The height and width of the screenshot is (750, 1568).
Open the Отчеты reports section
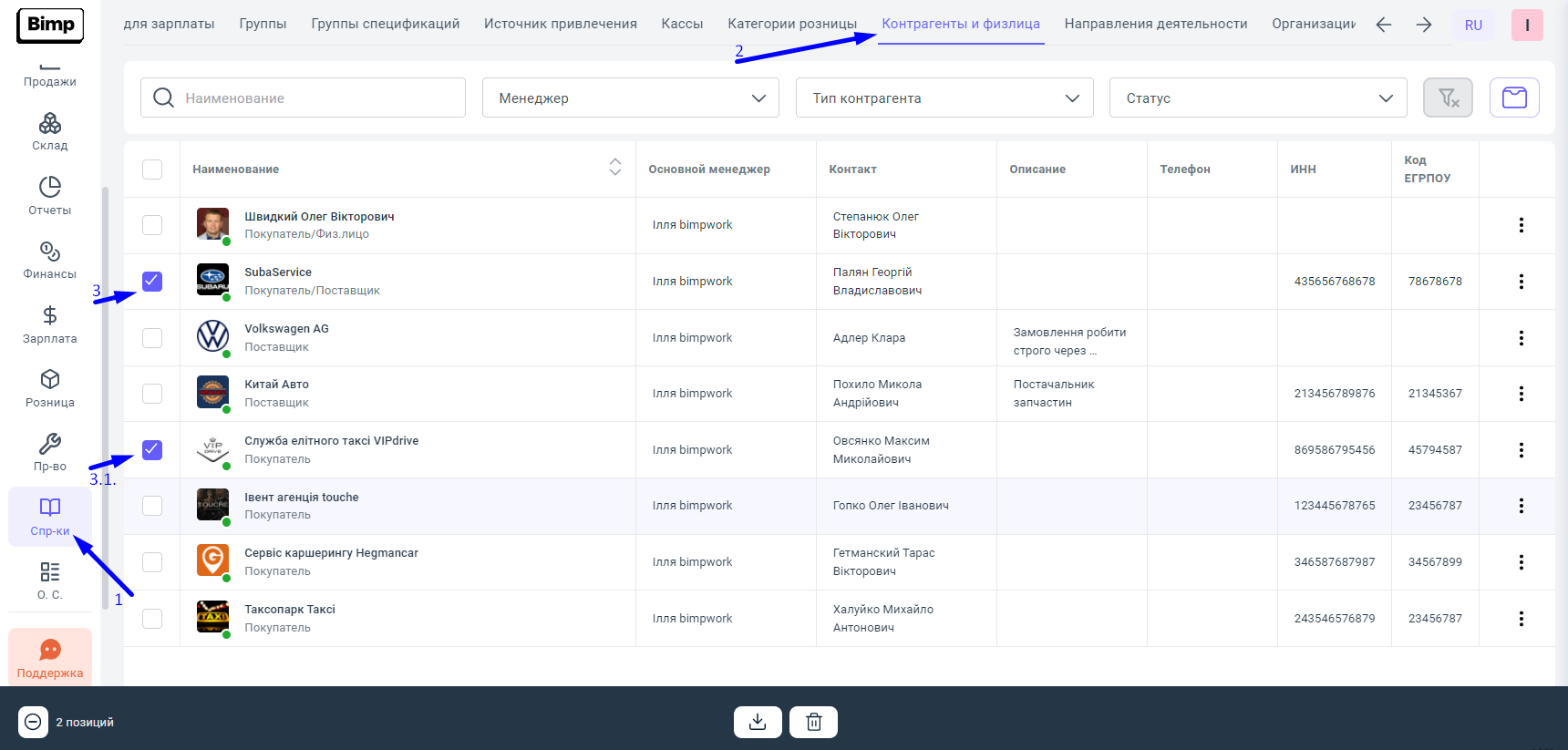click(49, 196)
